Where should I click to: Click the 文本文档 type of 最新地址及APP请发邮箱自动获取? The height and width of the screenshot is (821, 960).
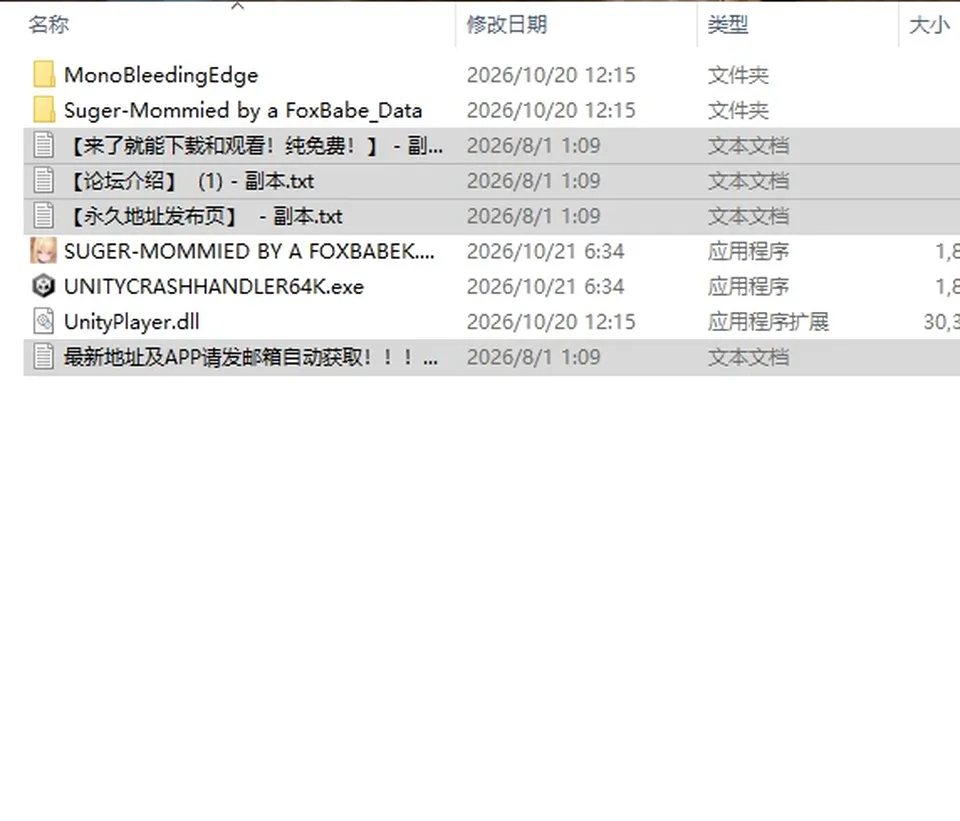(748, 357)
